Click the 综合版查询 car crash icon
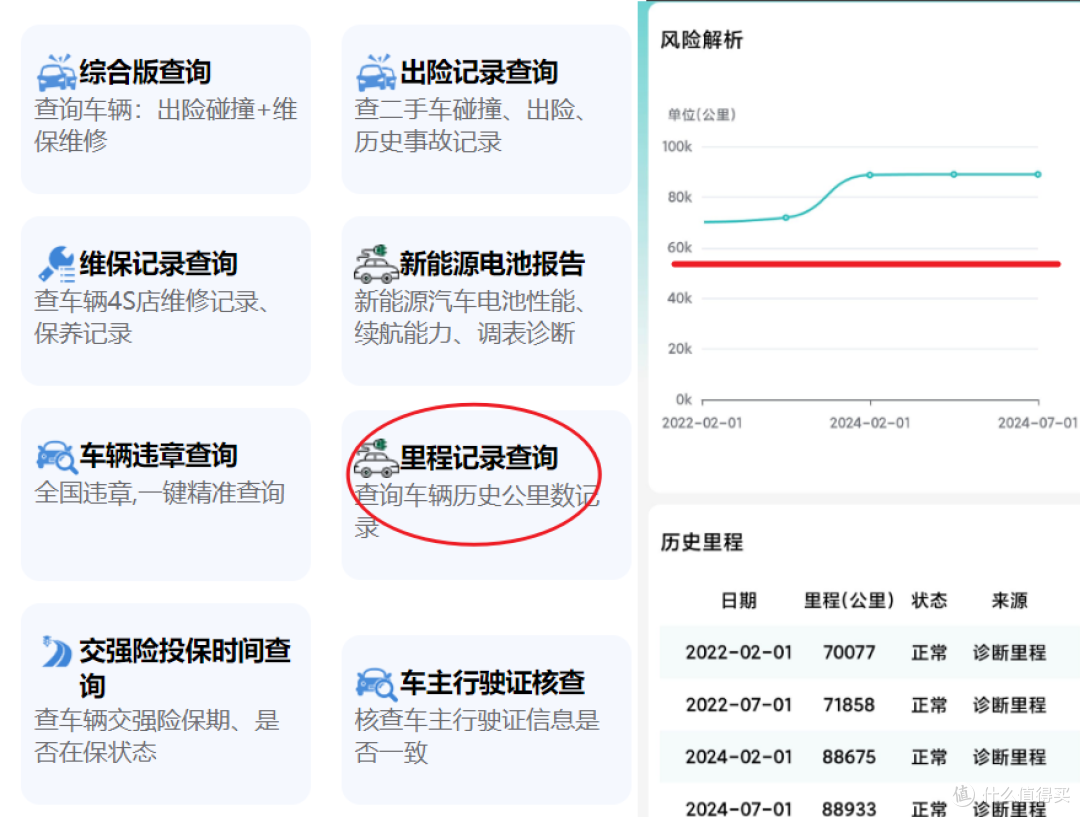 56,73
